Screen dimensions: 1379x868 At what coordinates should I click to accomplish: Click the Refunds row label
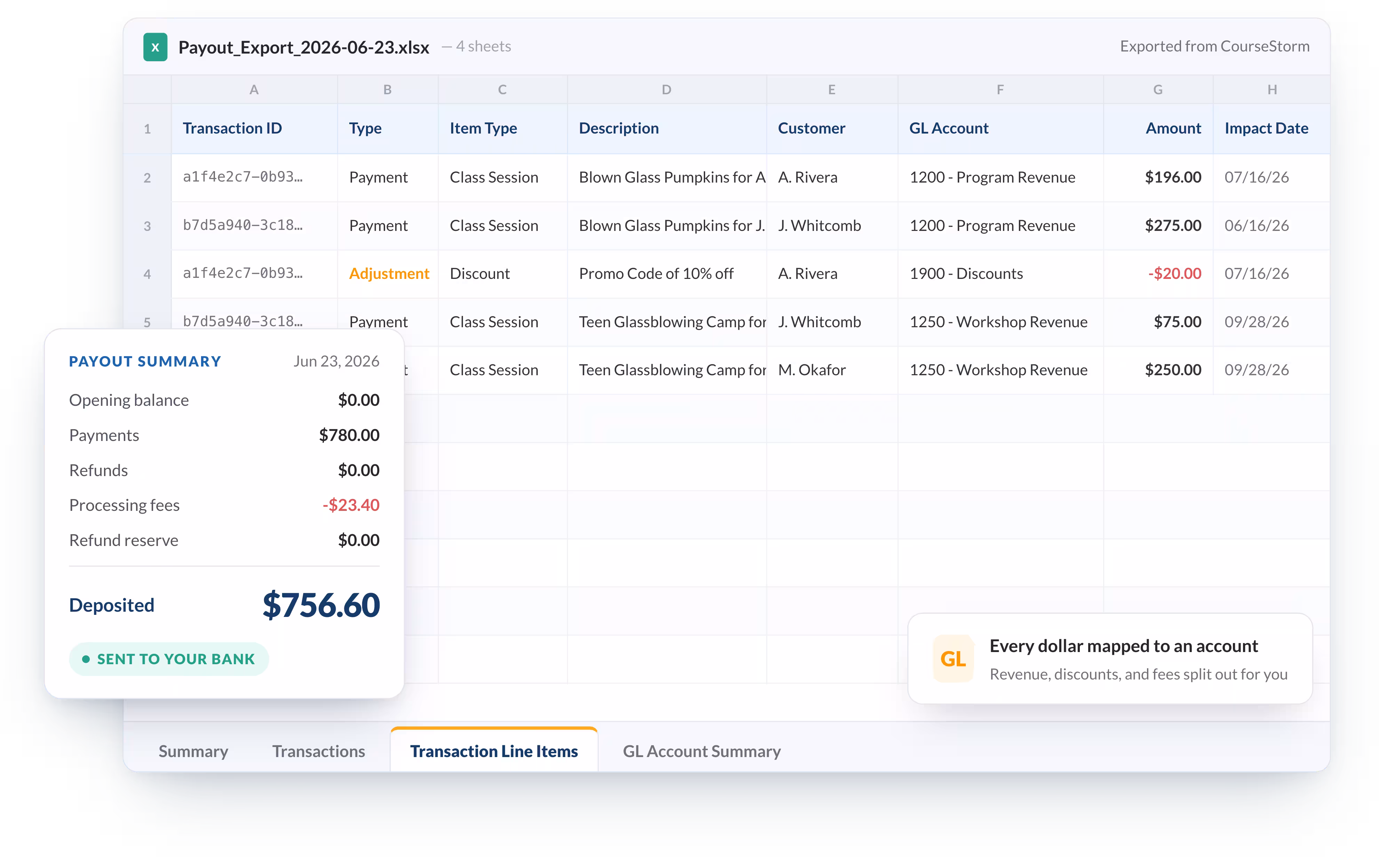pos(98,470)
